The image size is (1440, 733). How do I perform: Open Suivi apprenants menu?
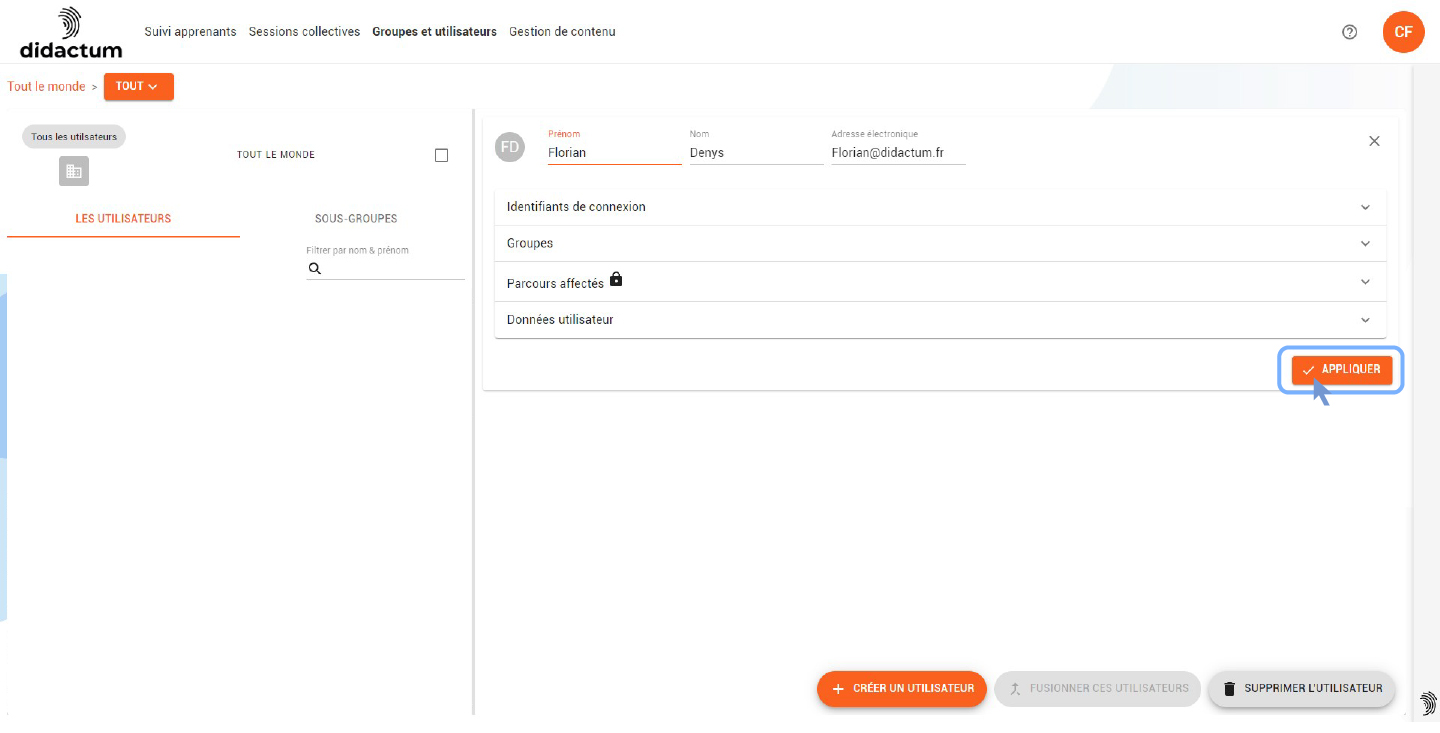coord(190,32)
